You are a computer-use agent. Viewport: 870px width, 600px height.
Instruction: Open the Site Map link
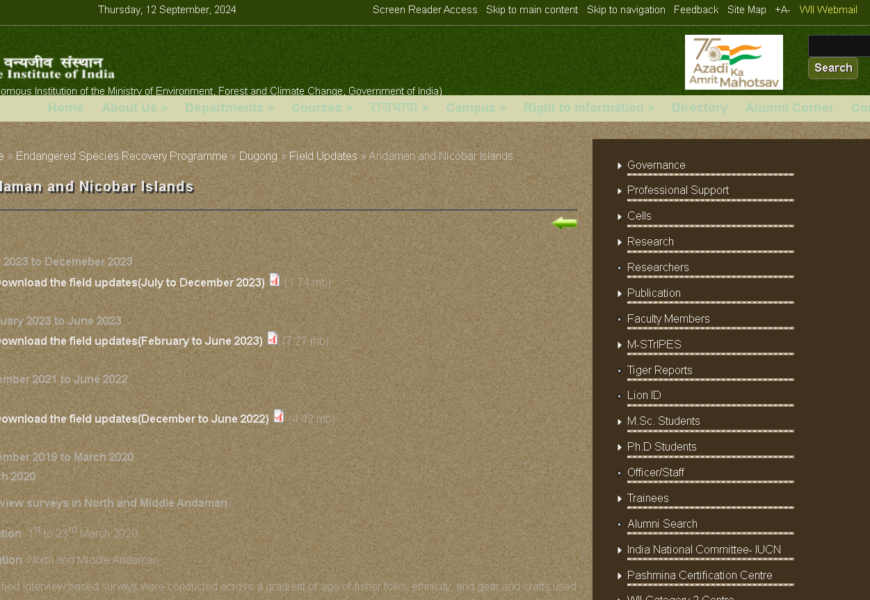pos(746,9)
